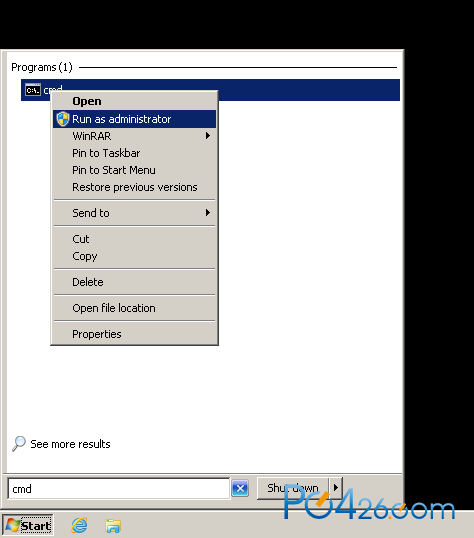Expand the Send to submenu
This screenshot has height=538, width=474.
coord(135,213)
